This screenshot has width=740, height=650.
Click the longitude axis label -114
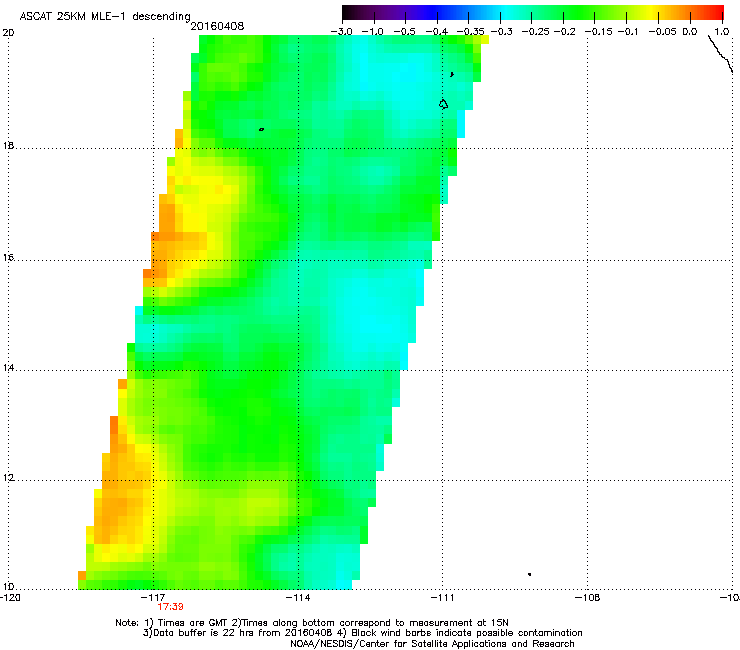point(298,598)
